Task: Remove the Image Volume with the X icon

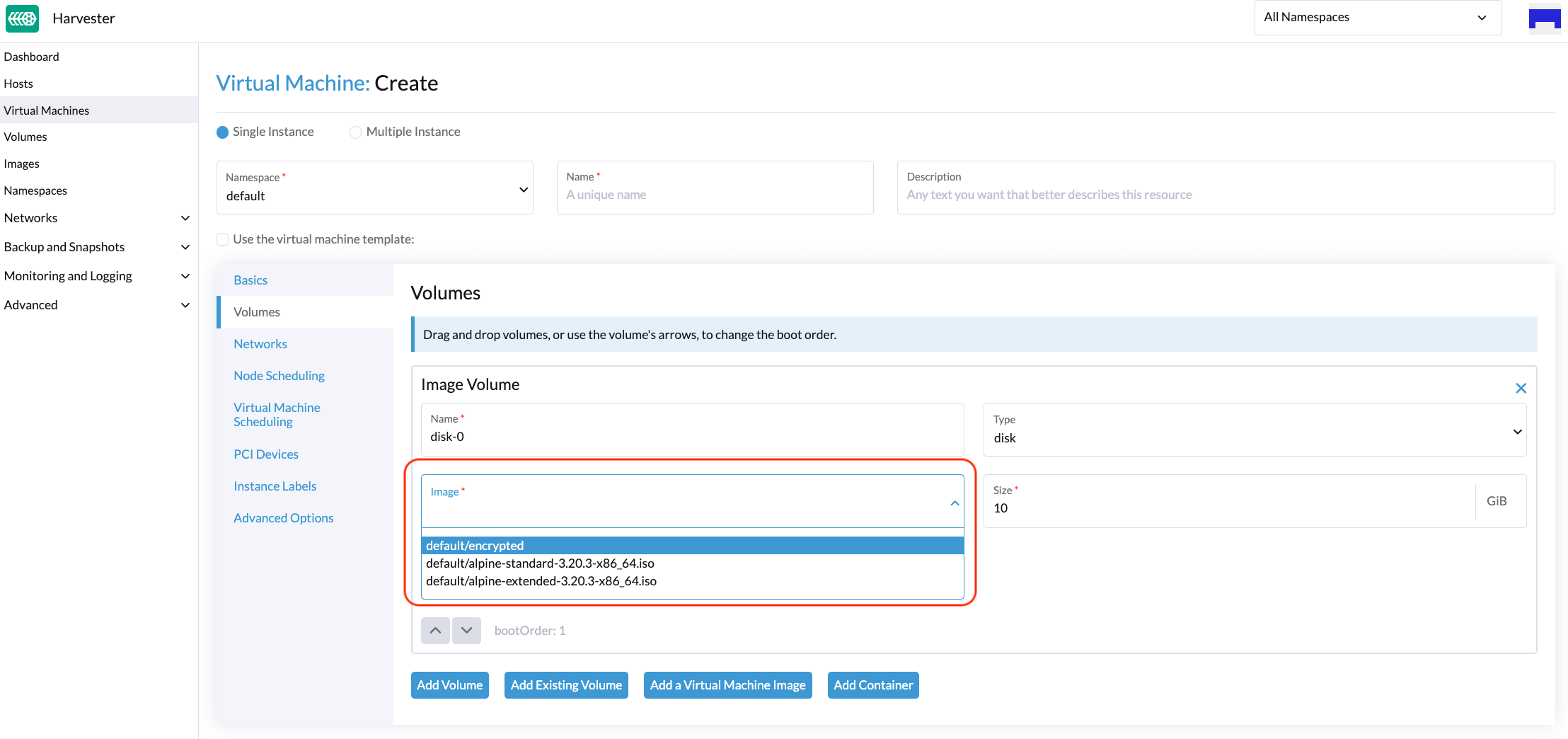Action: (x=1521, y=388)
